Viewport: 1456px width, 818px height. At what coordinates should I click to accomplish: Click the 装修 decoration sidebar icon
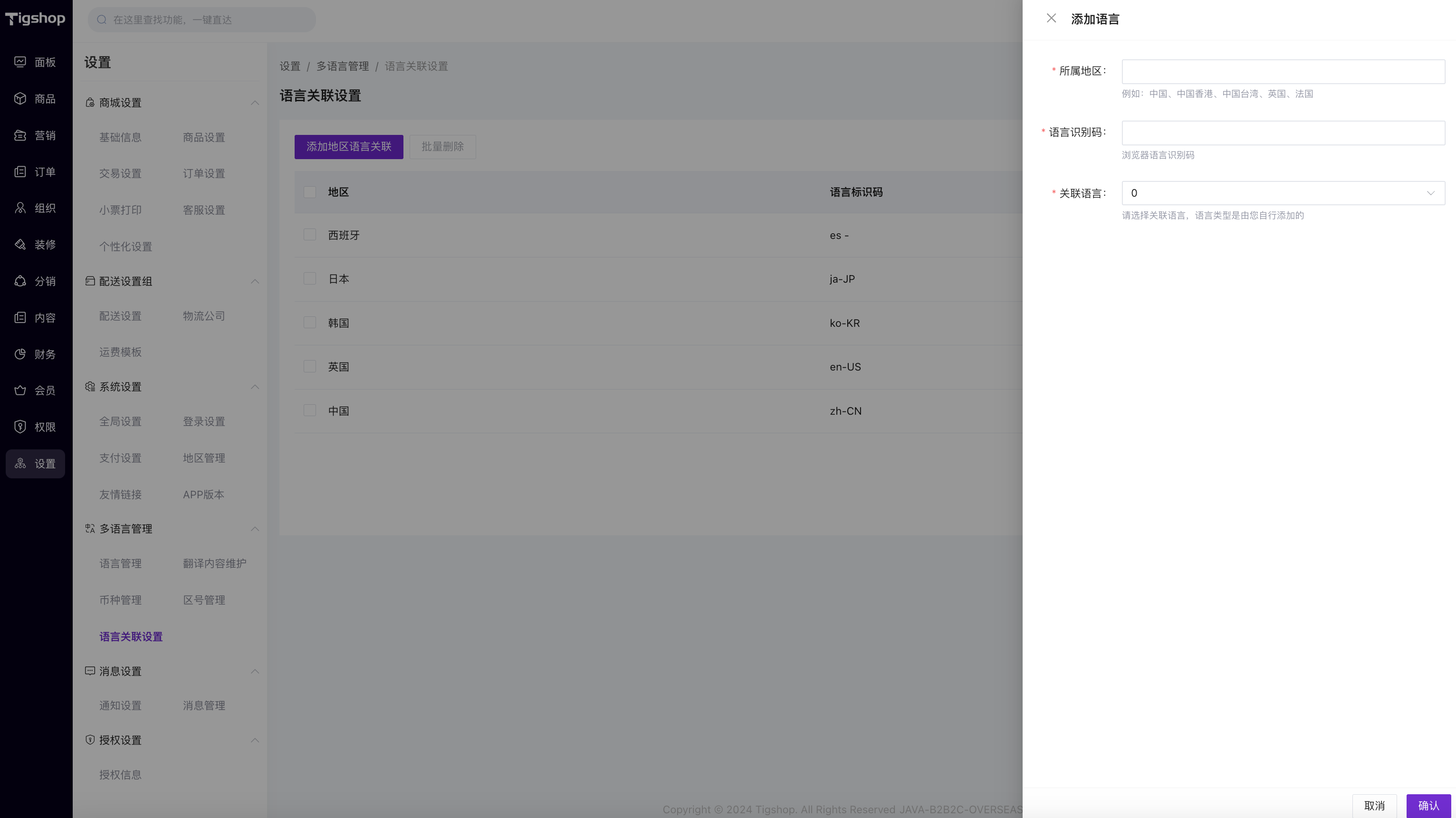(20, 245)
